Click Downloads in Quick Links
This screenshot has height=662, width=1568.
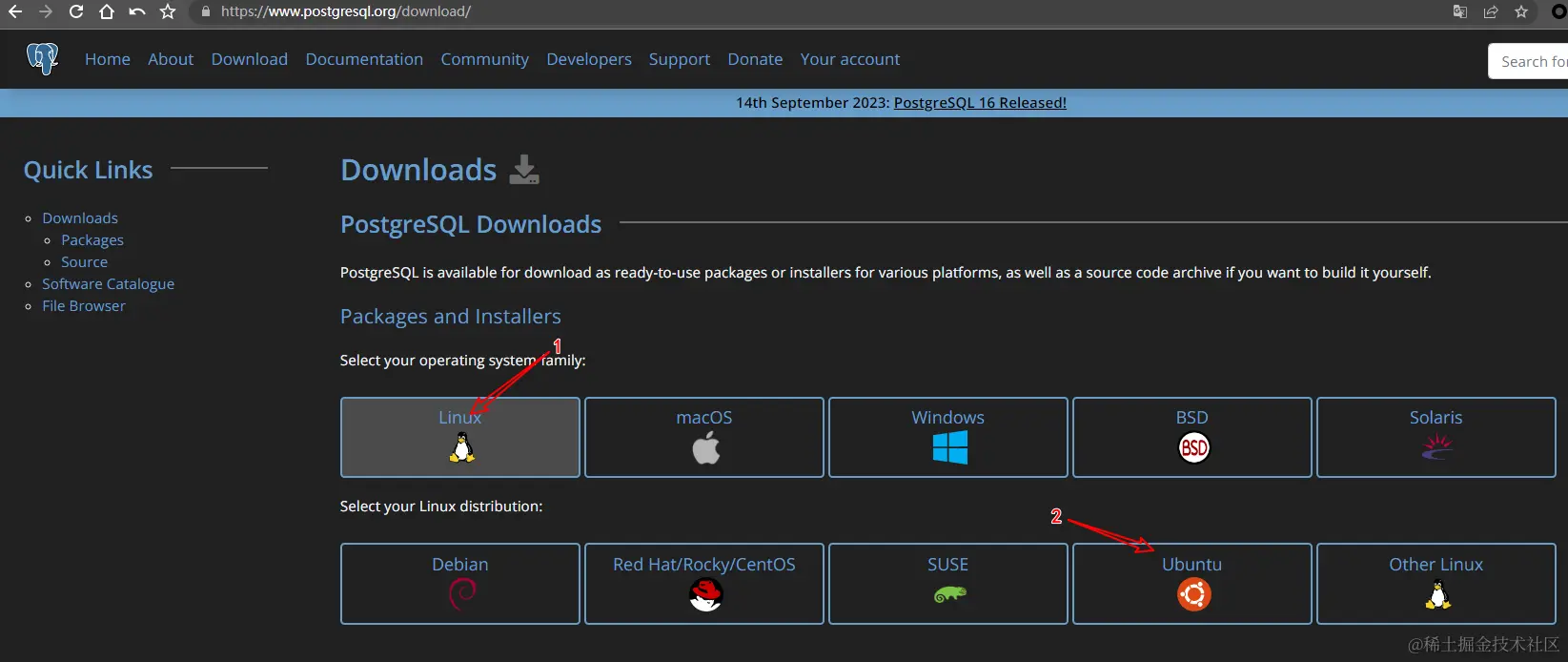point(80,218)
